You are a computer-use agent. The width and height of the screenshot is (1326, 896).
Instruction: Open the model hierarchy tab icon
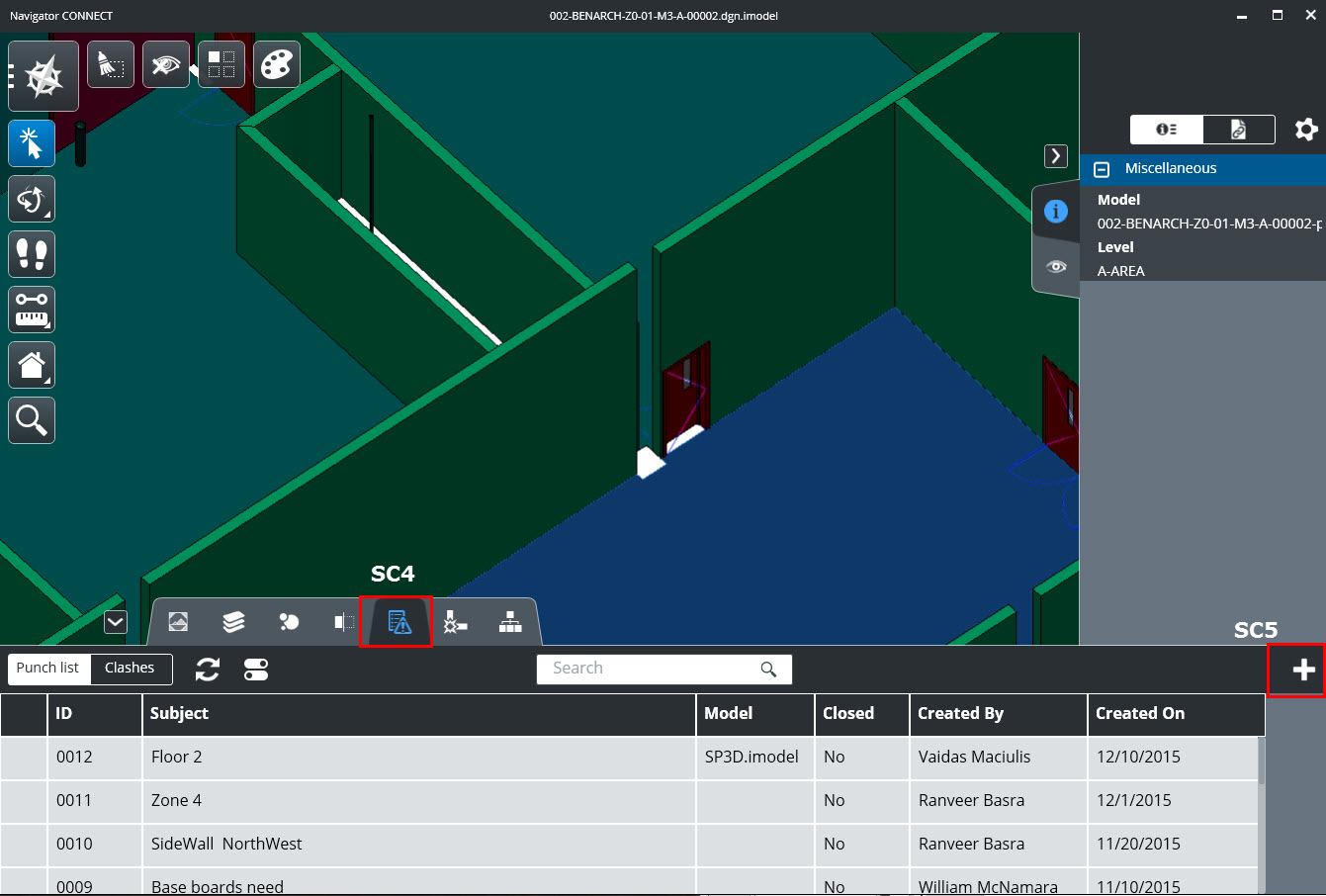pyautogui.click(x=510, y=621)
